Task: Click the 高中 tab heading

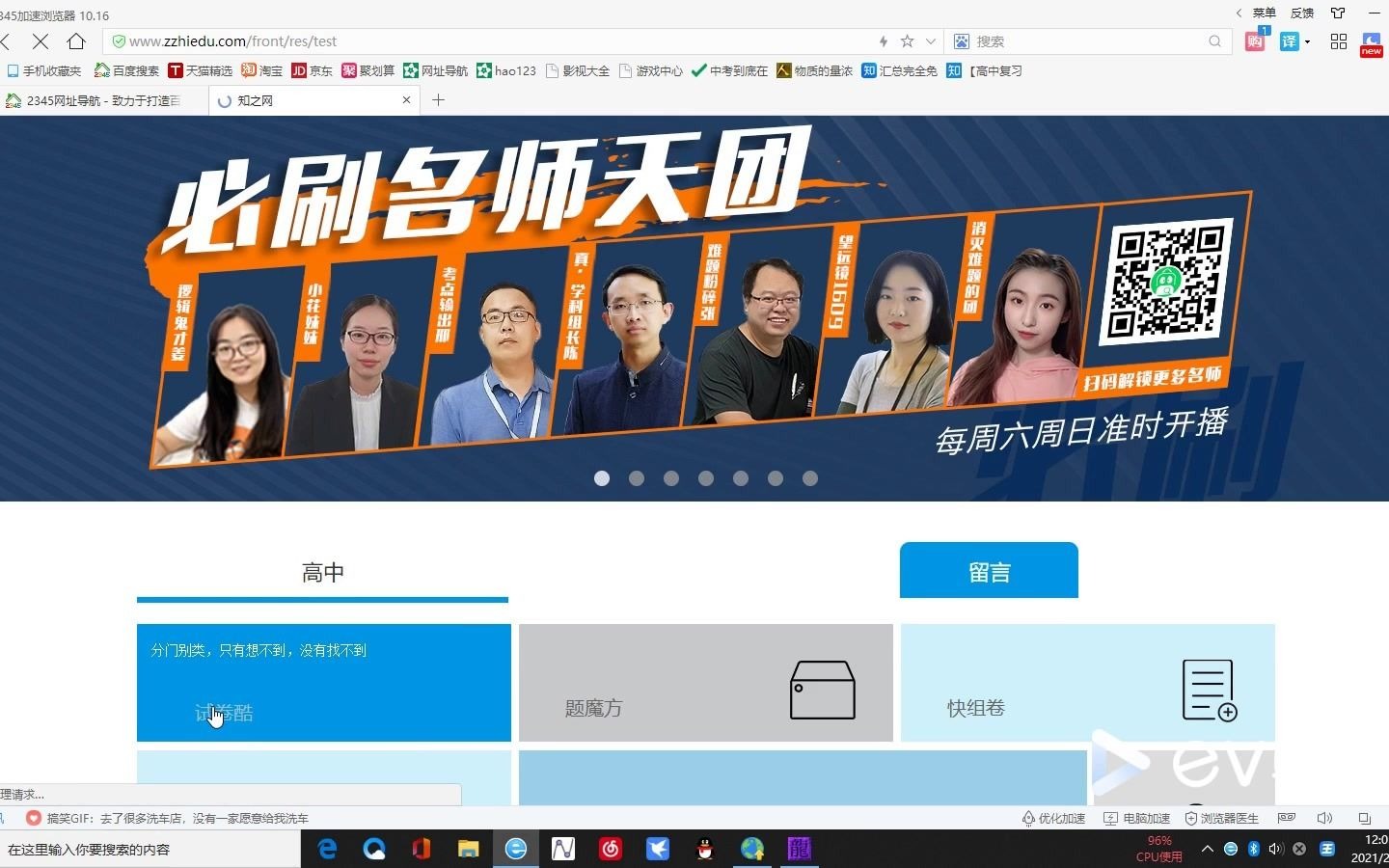Action: [322, 573]
